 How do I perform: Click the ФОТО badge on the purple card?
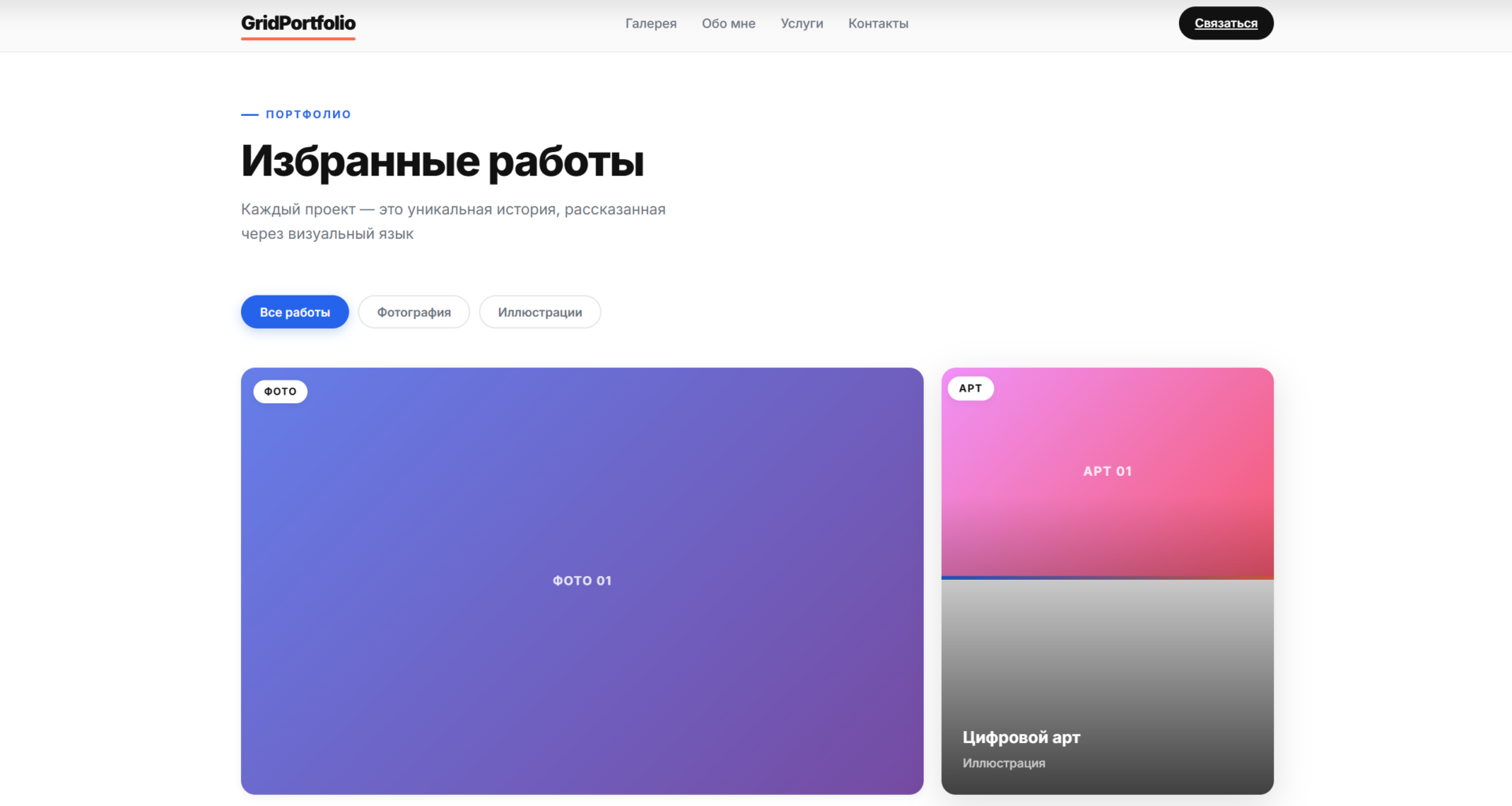[280, 392]
